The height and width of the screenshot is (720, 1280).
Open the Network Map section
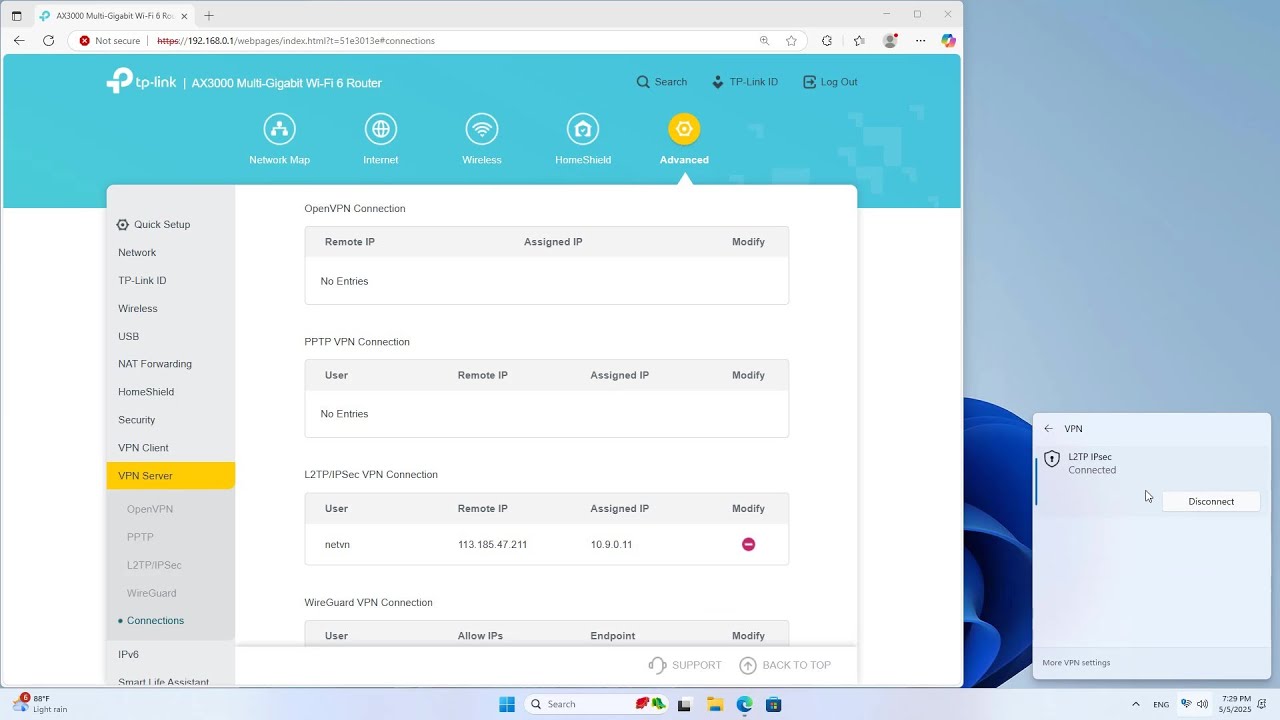(279, 139)
